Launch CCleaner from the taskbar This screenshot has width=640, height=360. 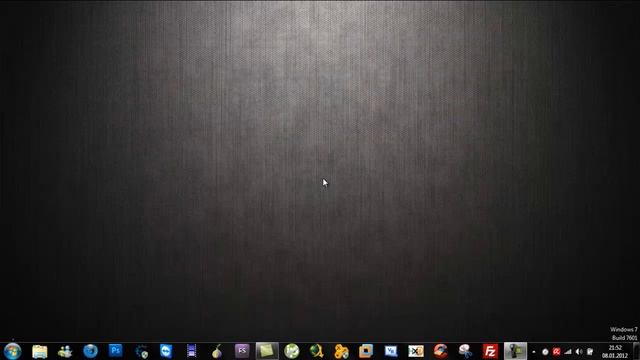tap(441, 351)
